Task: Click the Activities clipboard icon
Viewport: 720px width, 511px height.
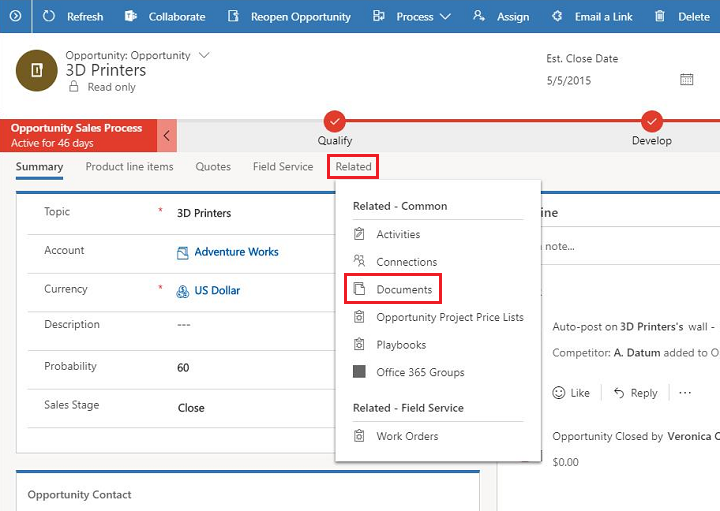Action: coord(359,234)
